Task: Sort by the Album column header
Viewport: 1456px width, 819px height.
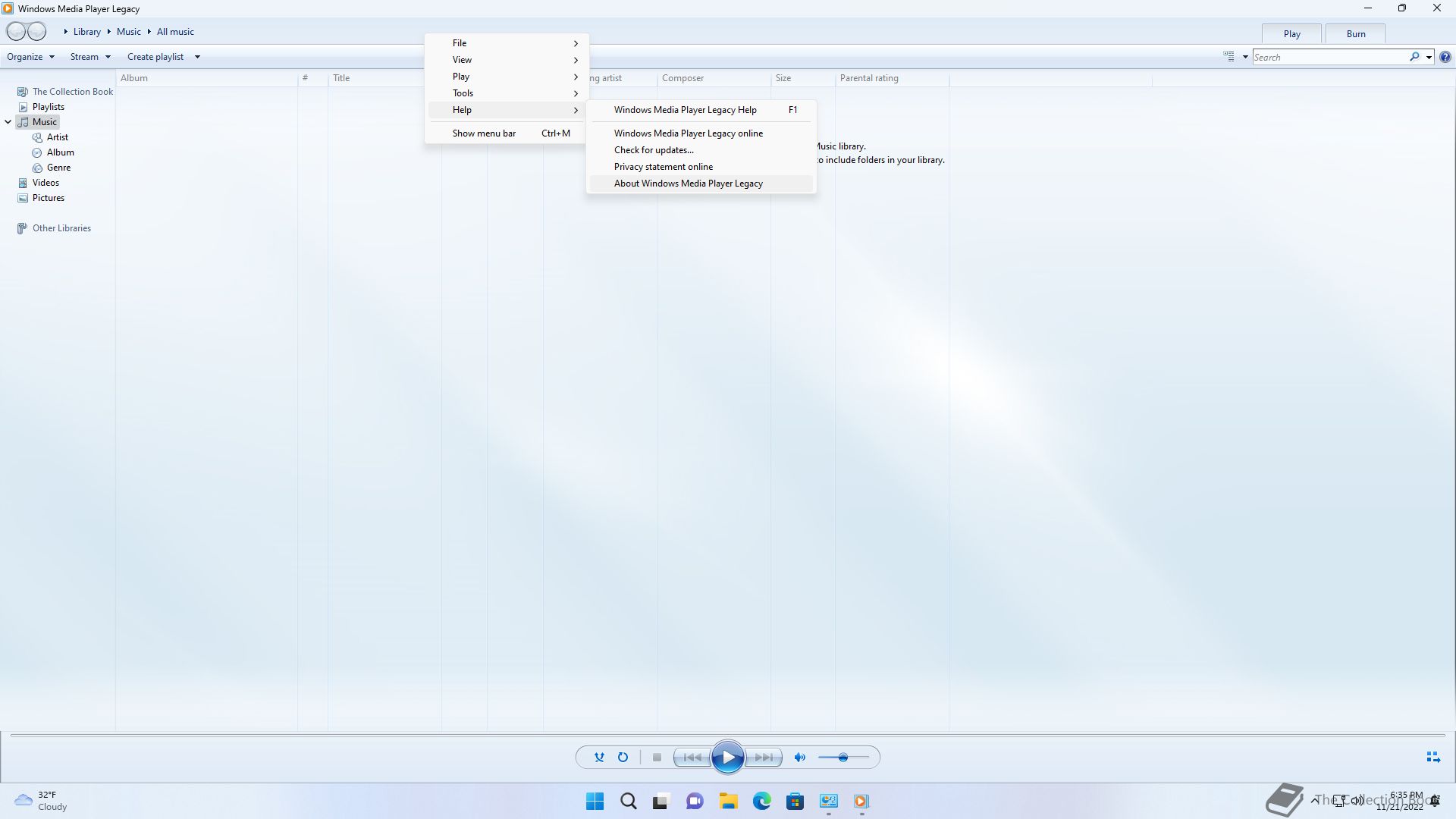Action: [206, 78]
